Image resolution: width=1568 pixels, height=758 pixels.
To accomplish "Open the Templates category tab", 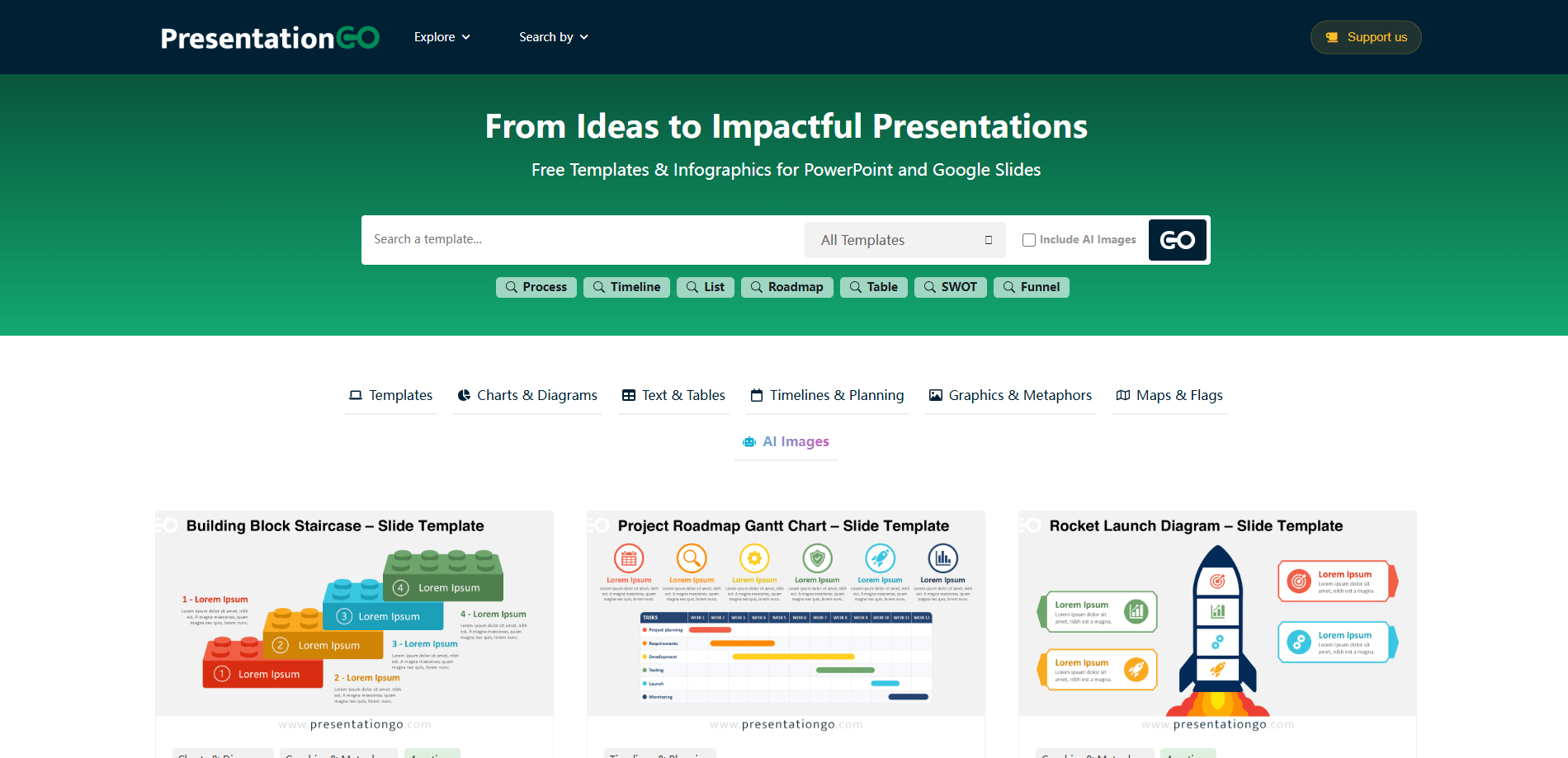I will click(390, 395).
